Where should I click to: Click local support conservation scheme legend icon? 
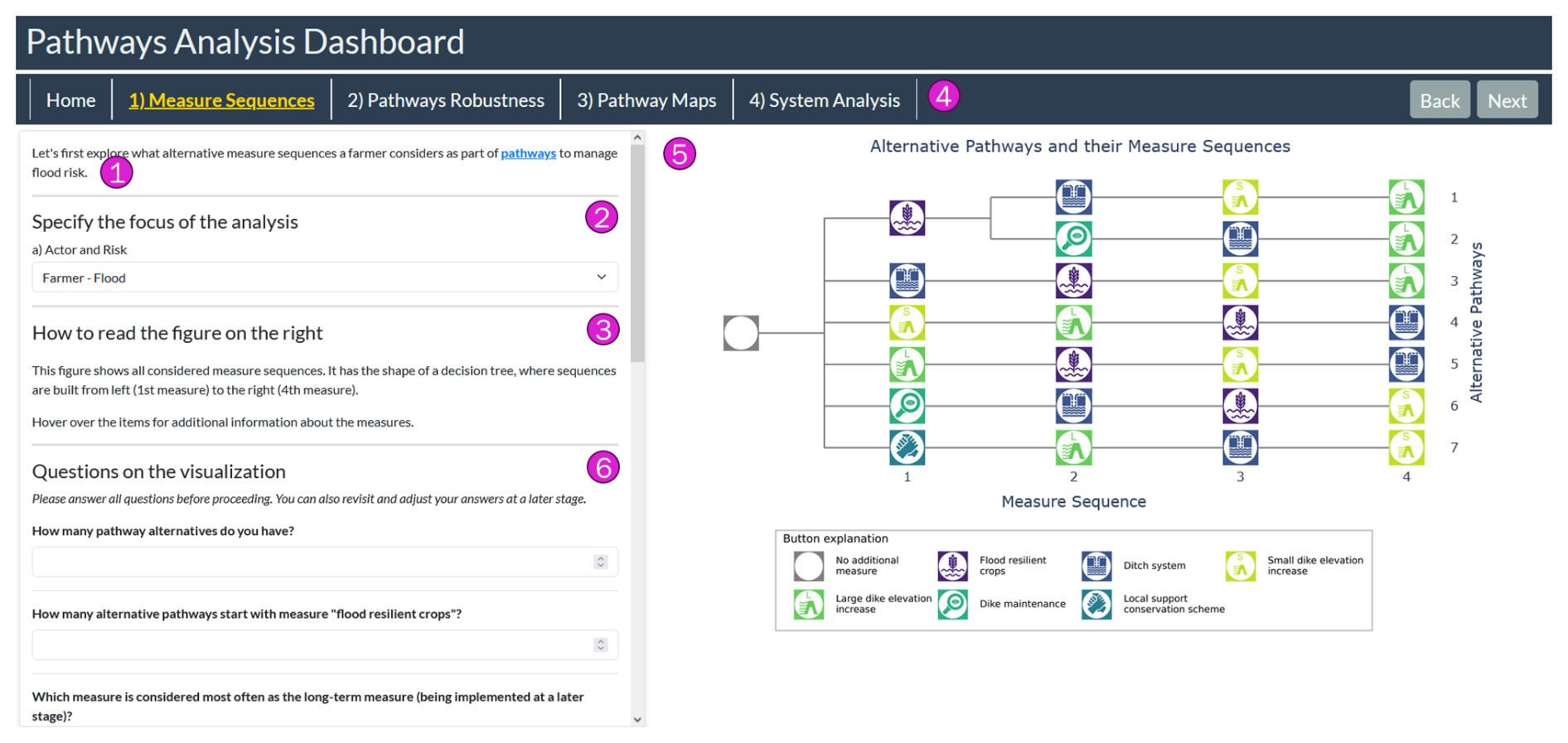pyautogui.click(x=1096, y=604)
